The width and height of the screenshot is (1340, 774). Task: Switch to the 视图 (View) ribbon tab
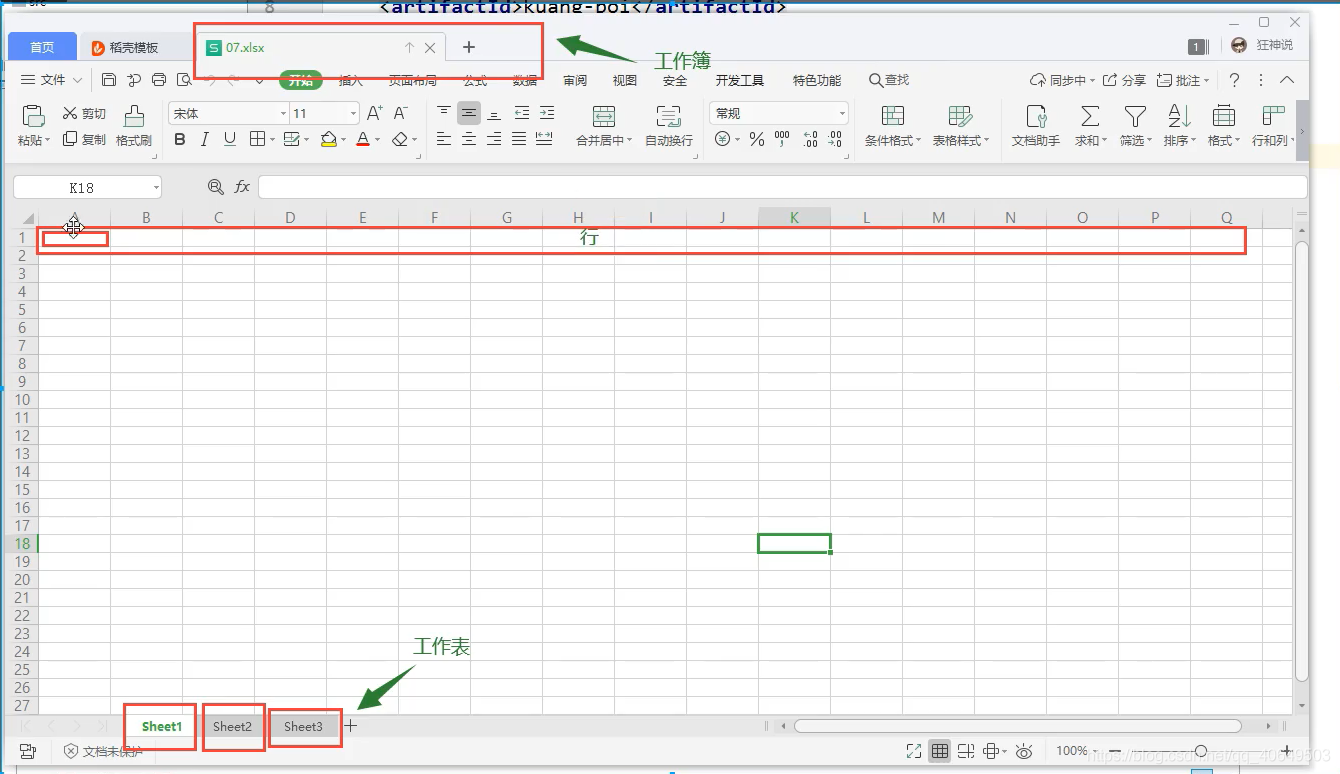point(625,81)
